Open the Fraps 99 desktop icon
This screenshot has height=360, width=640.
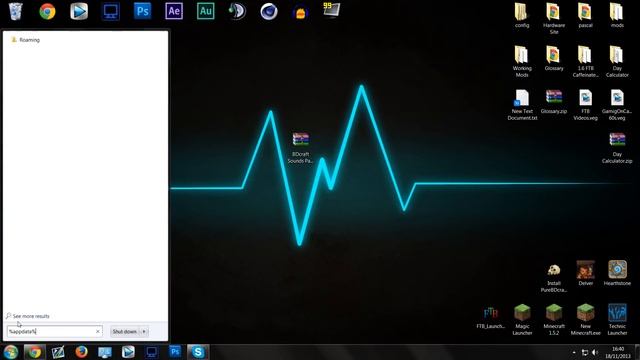pos(331,10)
